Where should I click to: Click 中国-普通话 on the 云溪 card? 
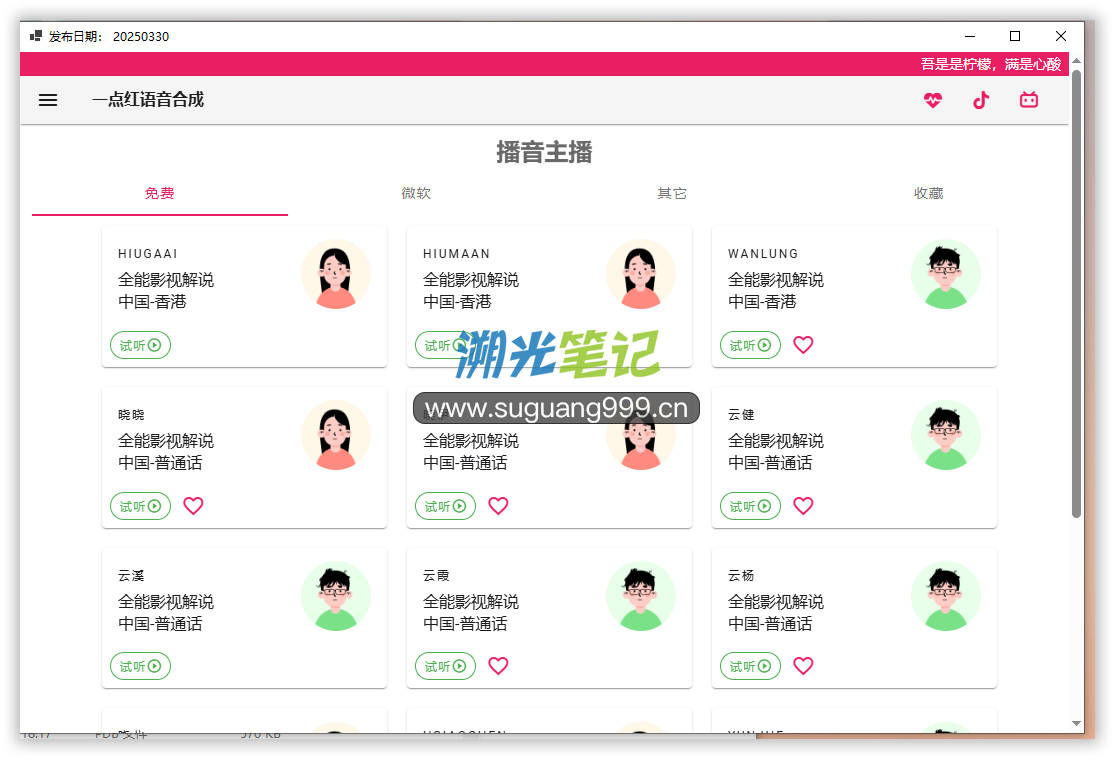click(160, 623)
